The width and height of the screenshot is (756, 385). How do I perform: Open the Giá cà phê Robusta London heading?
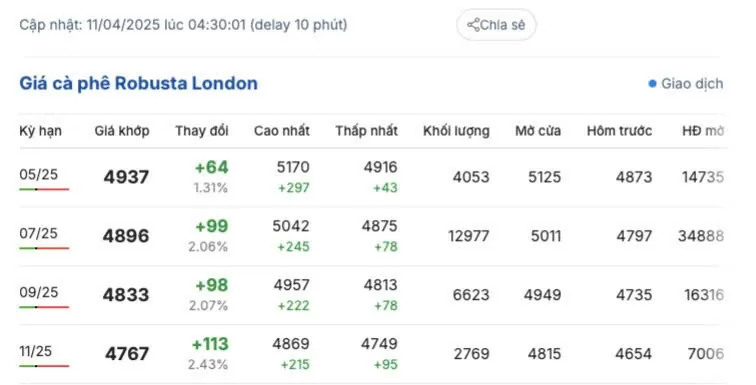click(138, 83)
